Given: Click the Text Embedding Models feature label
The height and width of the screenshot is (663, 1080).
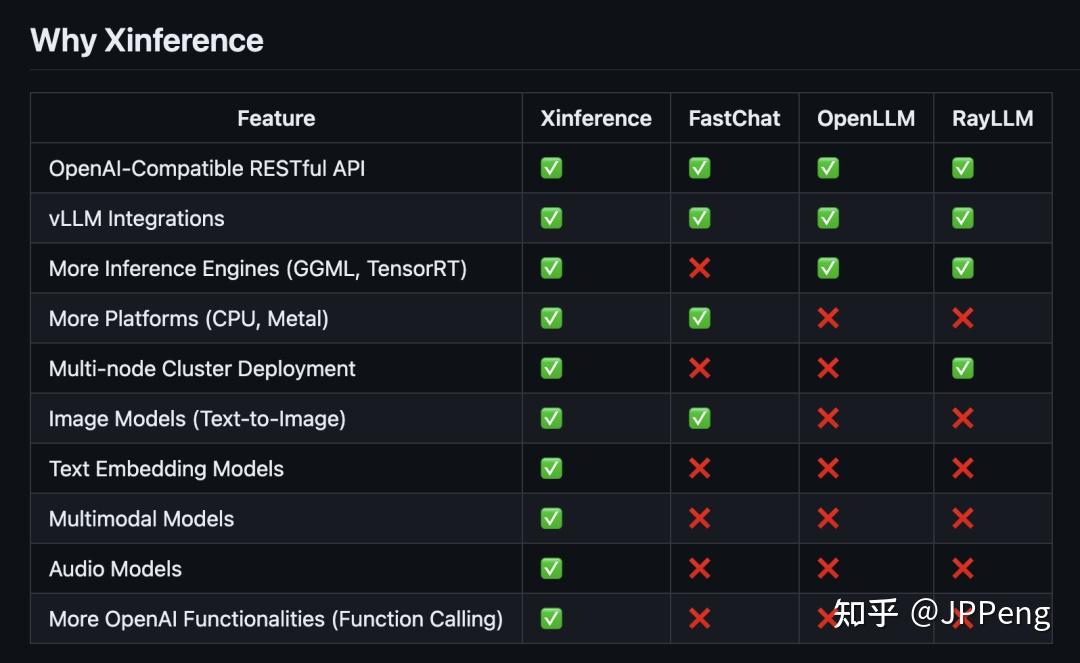Looking at the screenshot, I should coord(166,468).
